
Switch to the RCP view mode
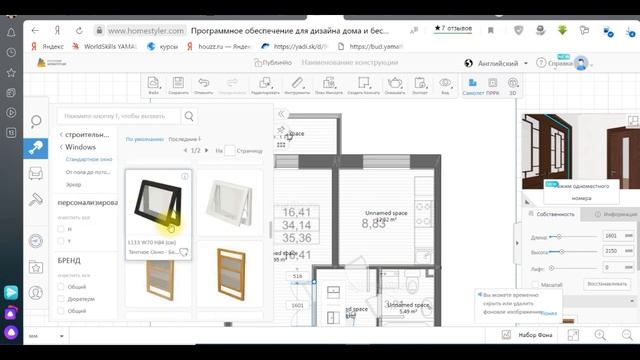click(493, 86)
